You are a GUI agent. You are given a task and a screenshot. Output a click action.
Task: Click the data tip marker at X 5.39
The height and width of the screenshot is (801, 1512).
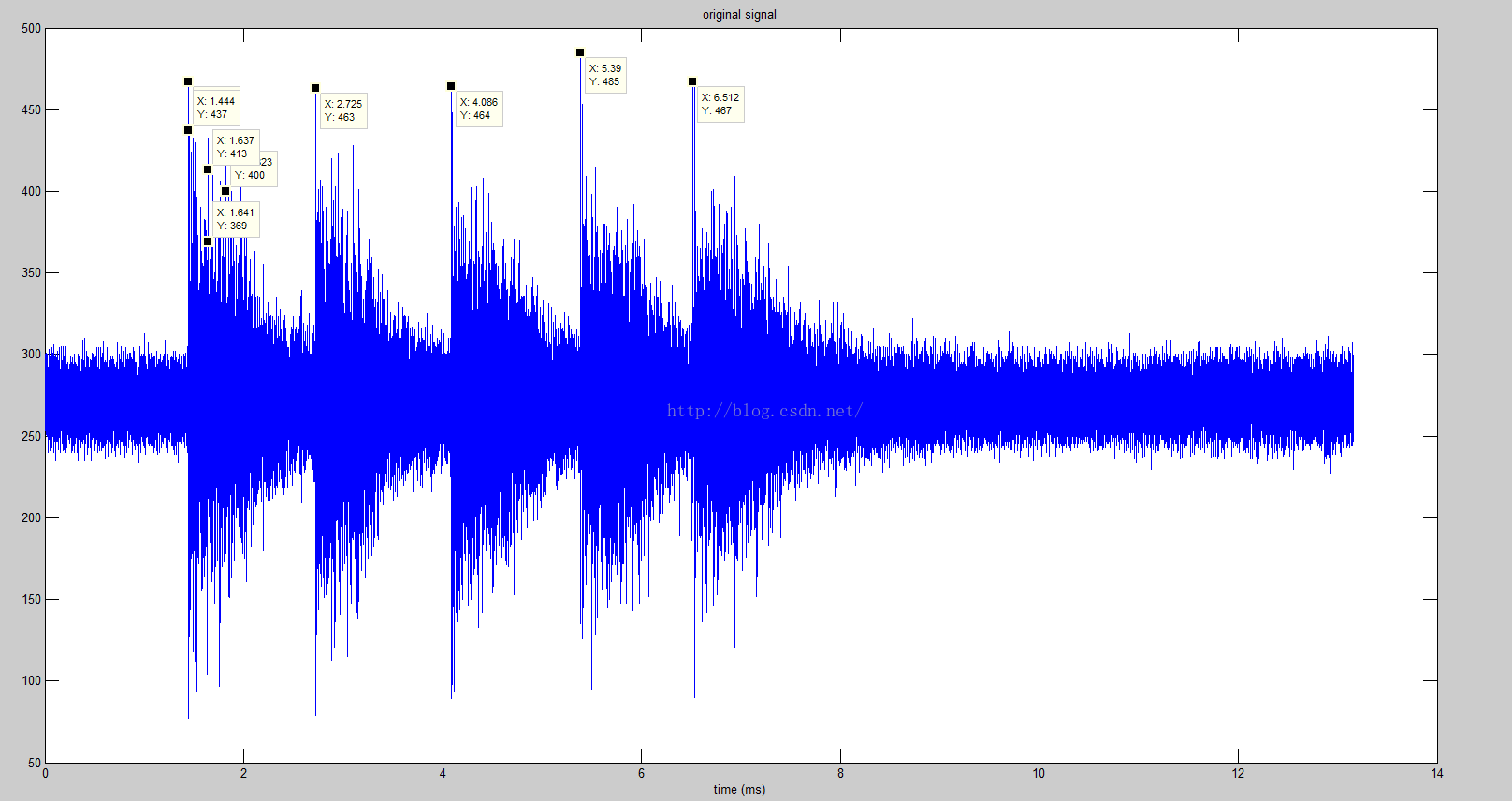[580, 52]
